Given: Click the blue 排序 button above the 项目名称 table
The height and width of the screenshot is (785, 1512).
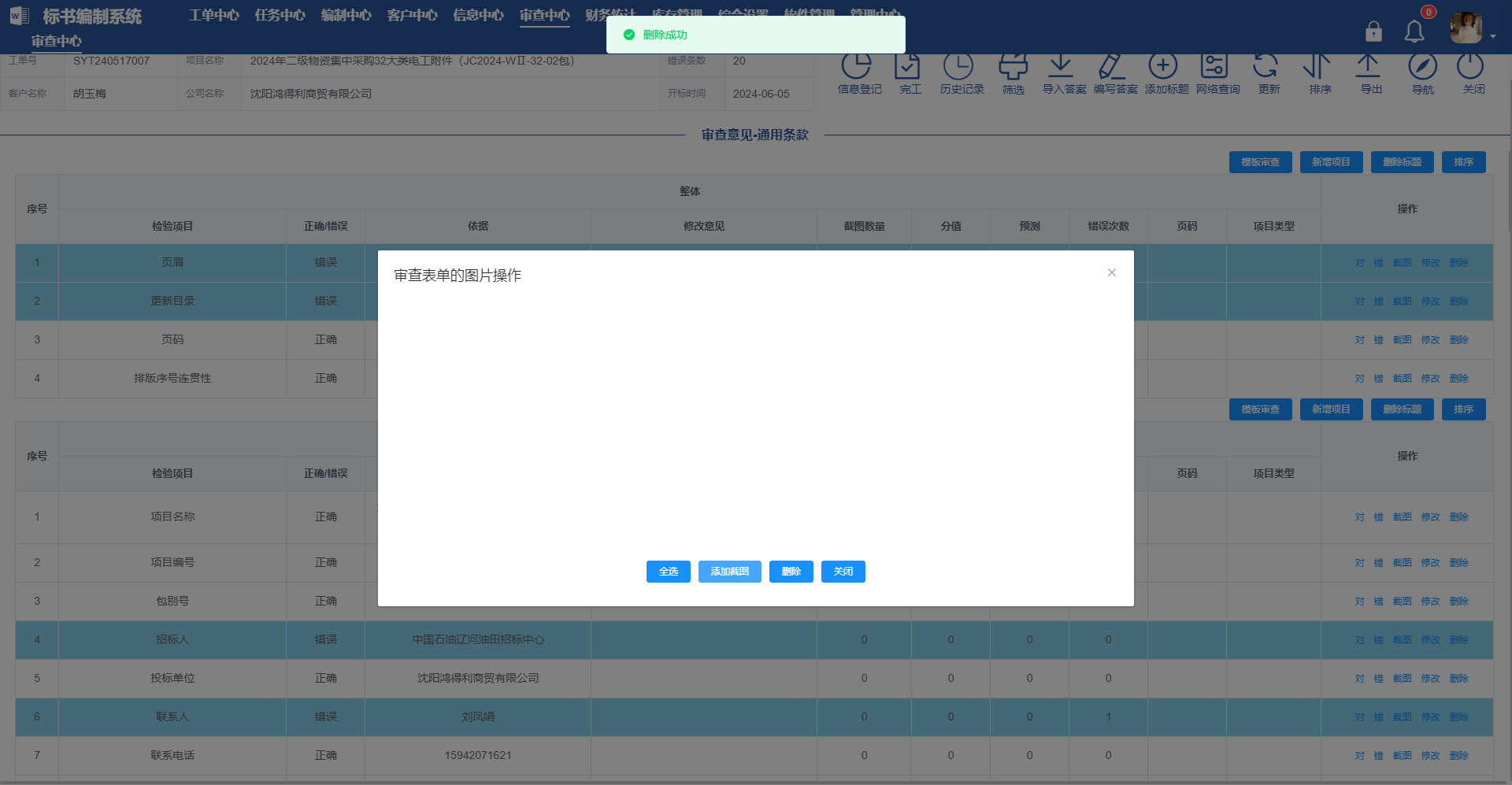Looking at the screenshot, I should (x=1464, y=409).
